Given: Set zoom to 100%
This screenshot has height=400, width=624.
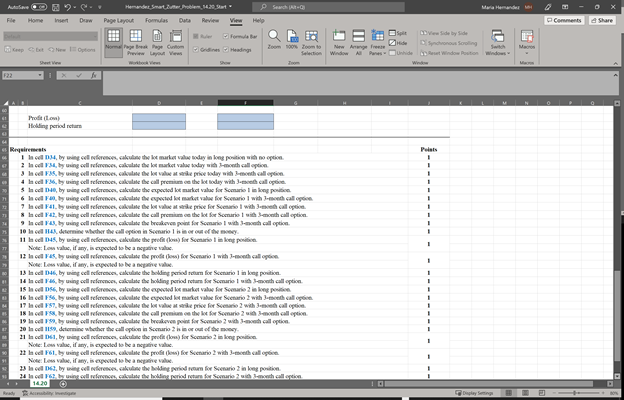Looking at the screenshot, I should pos(292,40).
